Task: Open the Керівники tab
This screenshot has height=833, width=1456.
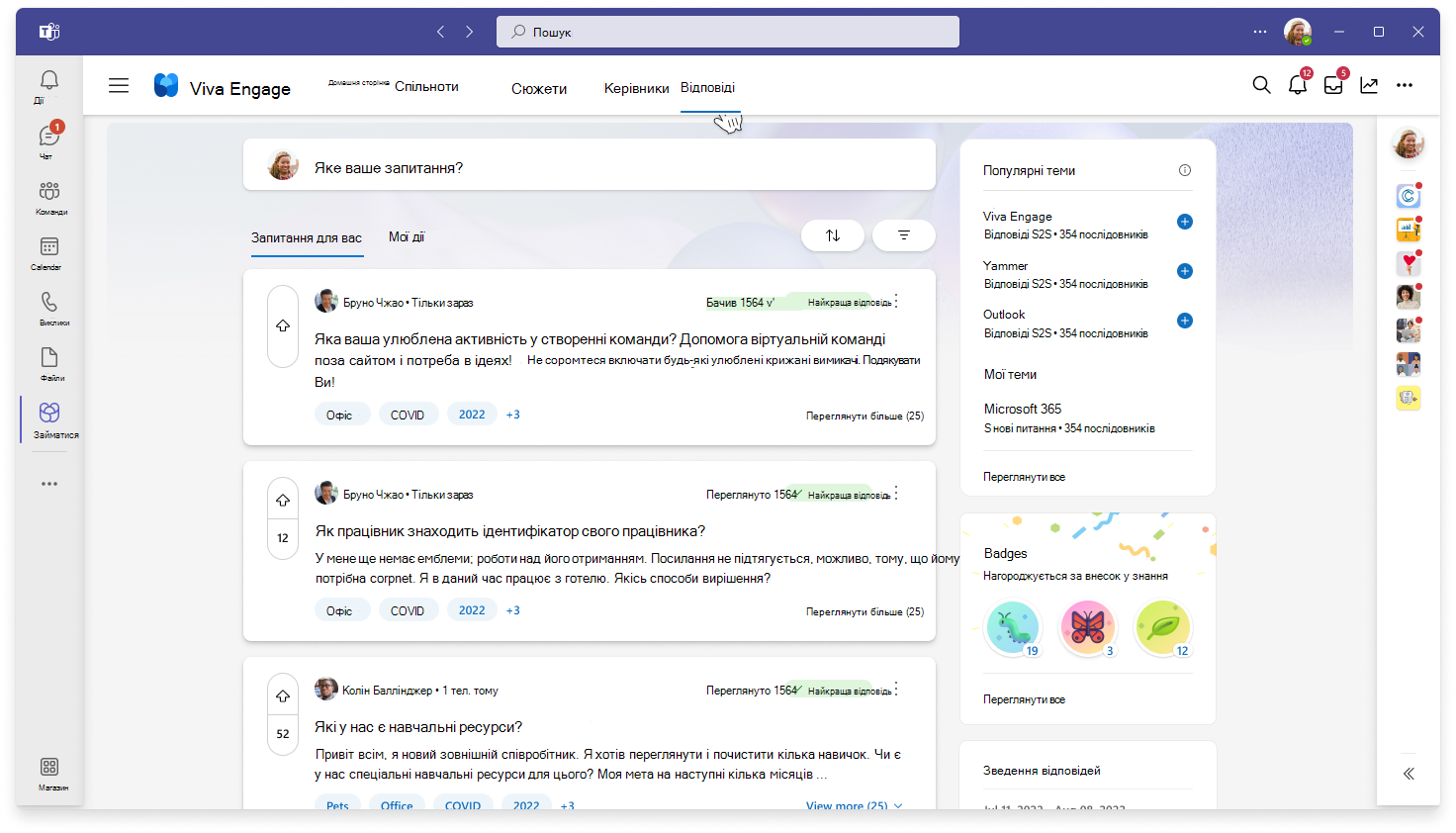Action: [636, 88]
